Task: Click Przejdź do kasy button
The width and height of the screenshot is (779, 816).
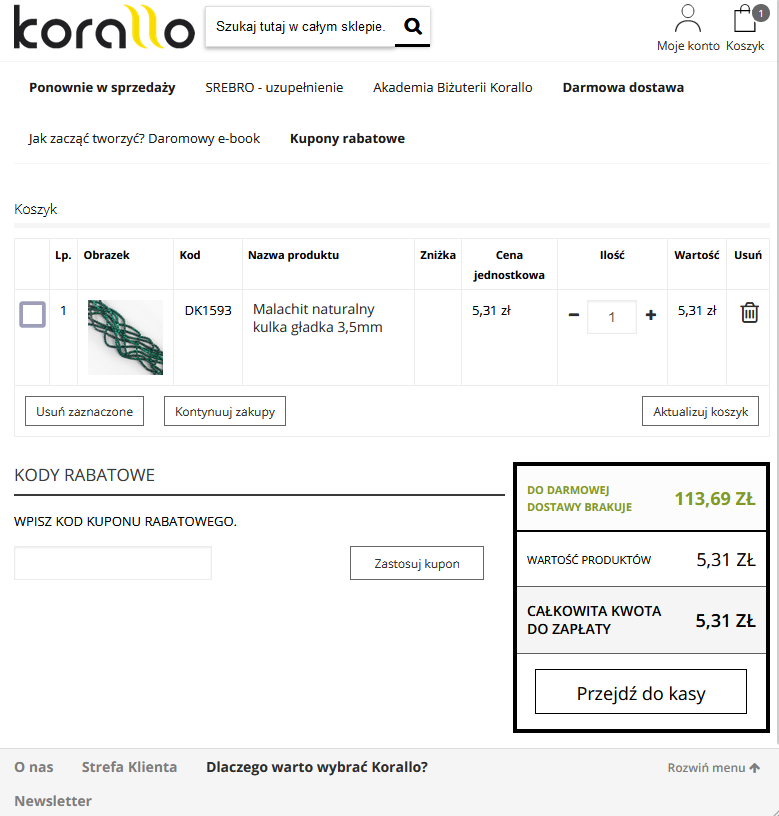Action: tap(641, 692)
